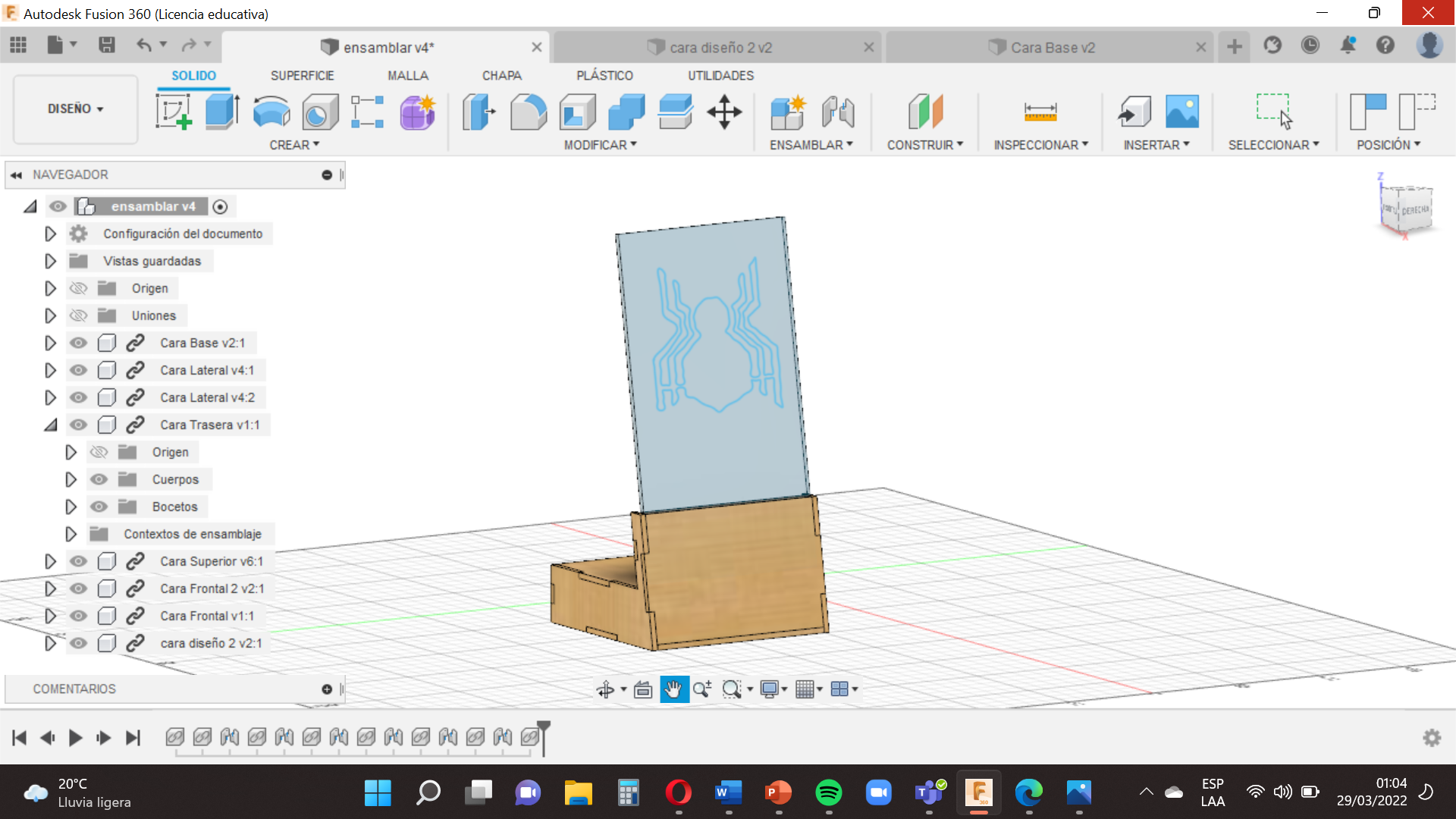The image size is (1456, 819).
Task: Activate the ensamblar v4 radio button
Action: pyautogui.click(x=220, y=207)
